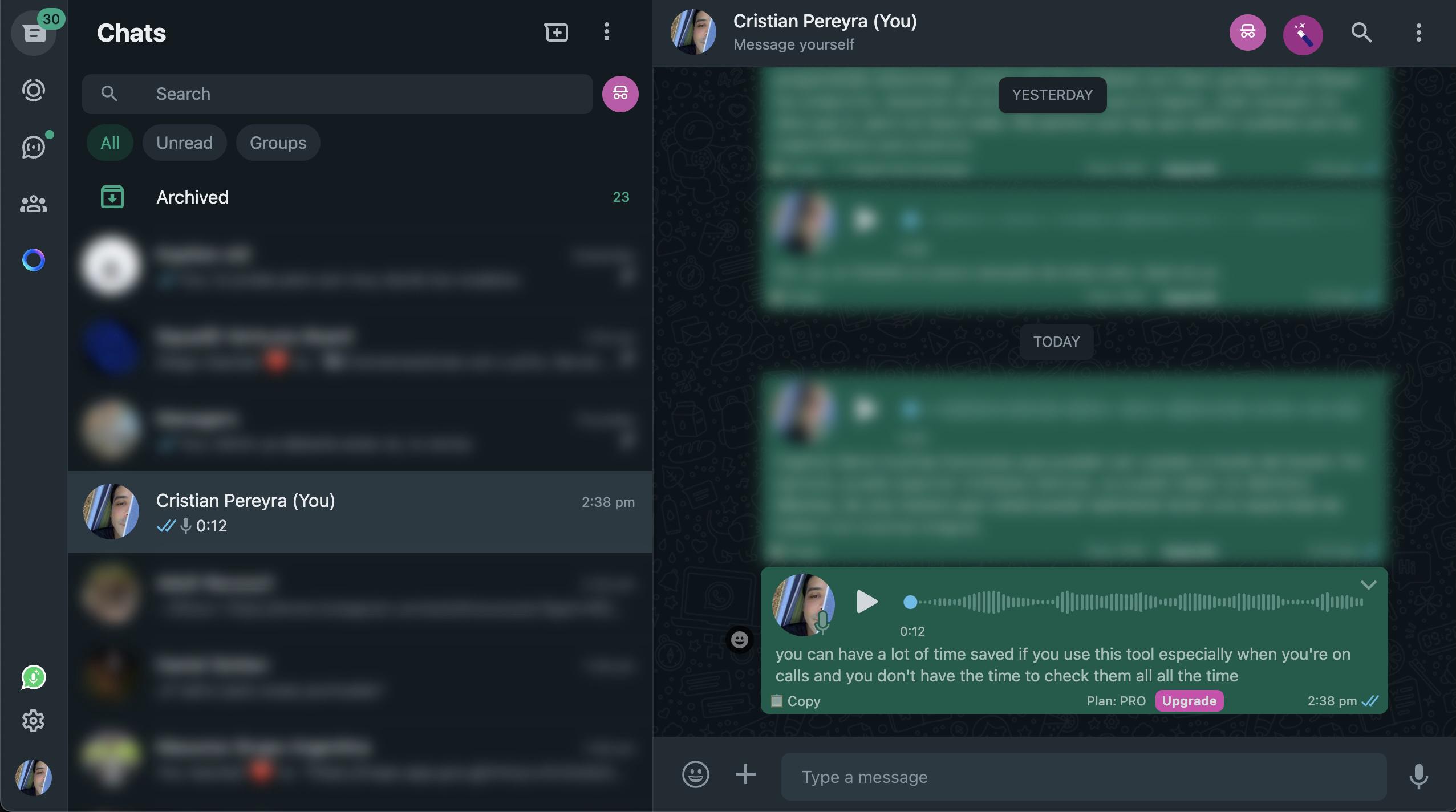
Task: Click the voice message waveform seek dot
Action: (x=910, y=602)
